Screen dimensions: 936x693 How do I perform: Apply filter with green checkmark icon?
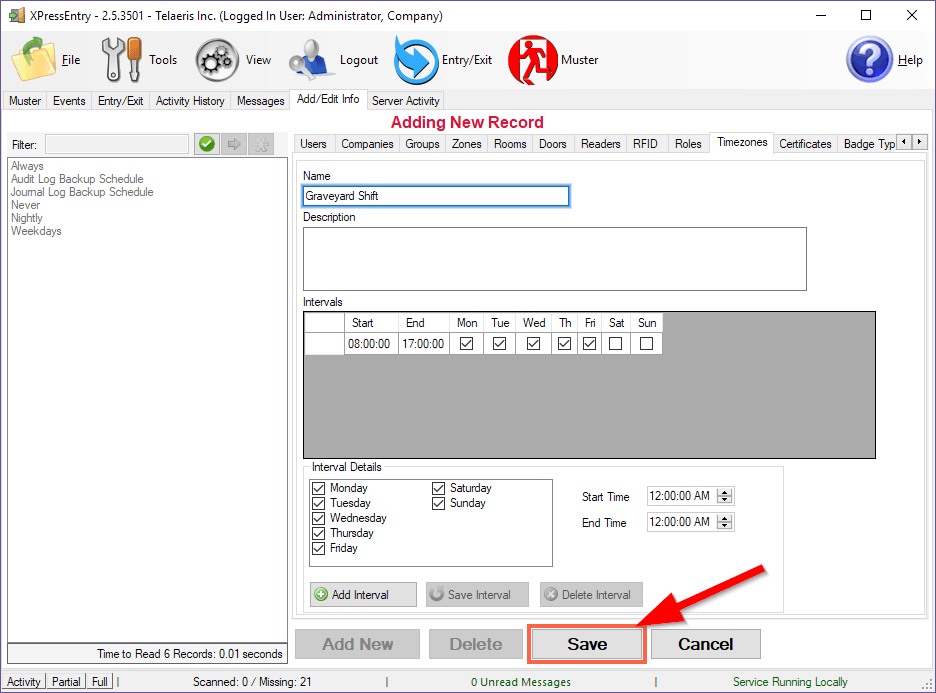tap(206, 145)
